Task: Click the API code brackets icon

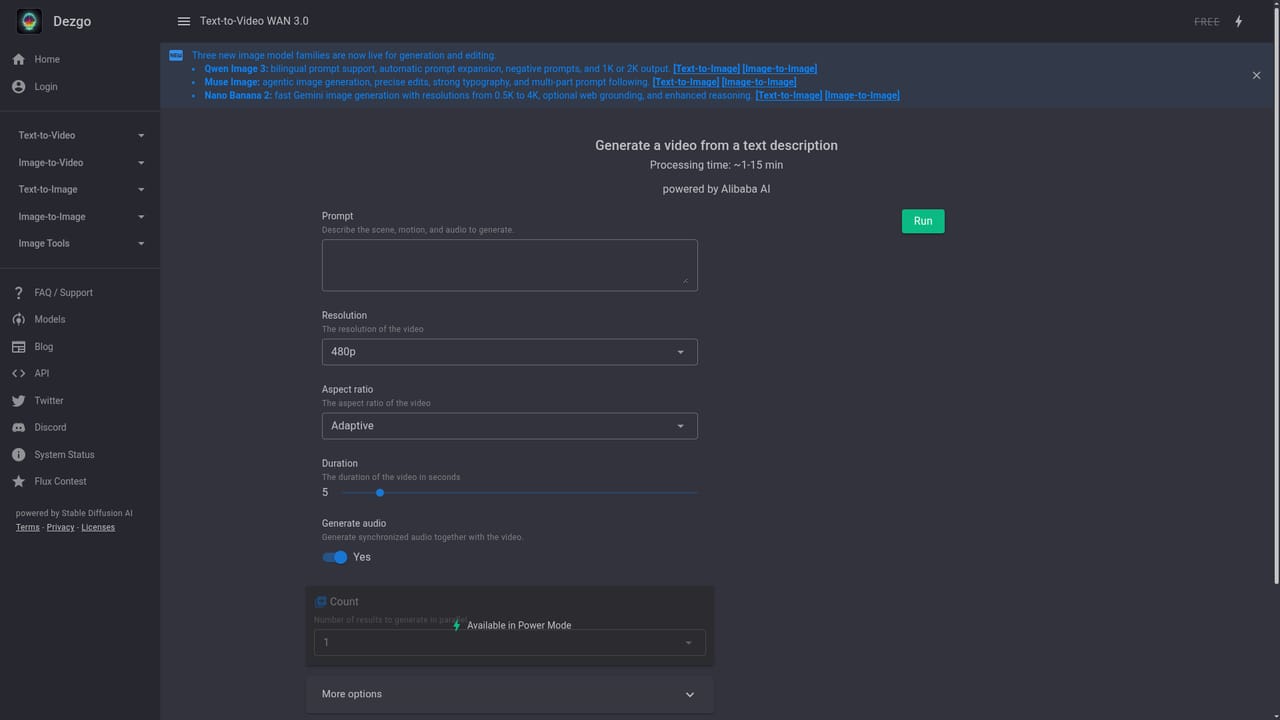Action: 18,374
